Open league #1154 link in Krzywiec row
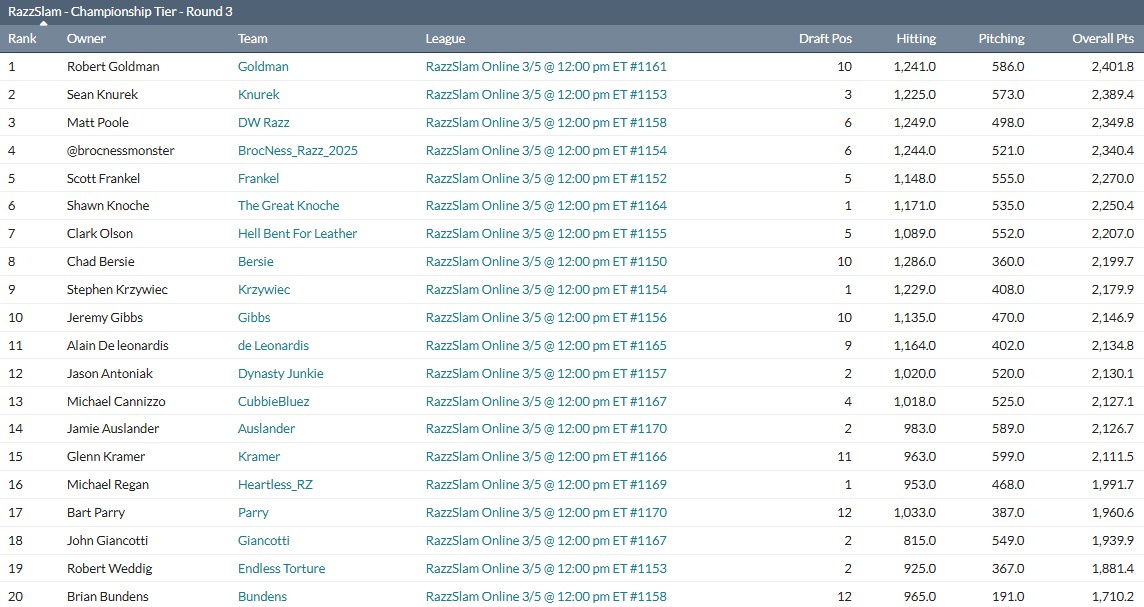The width and height of the screenshot is (1144, 607). click(546, 290)
